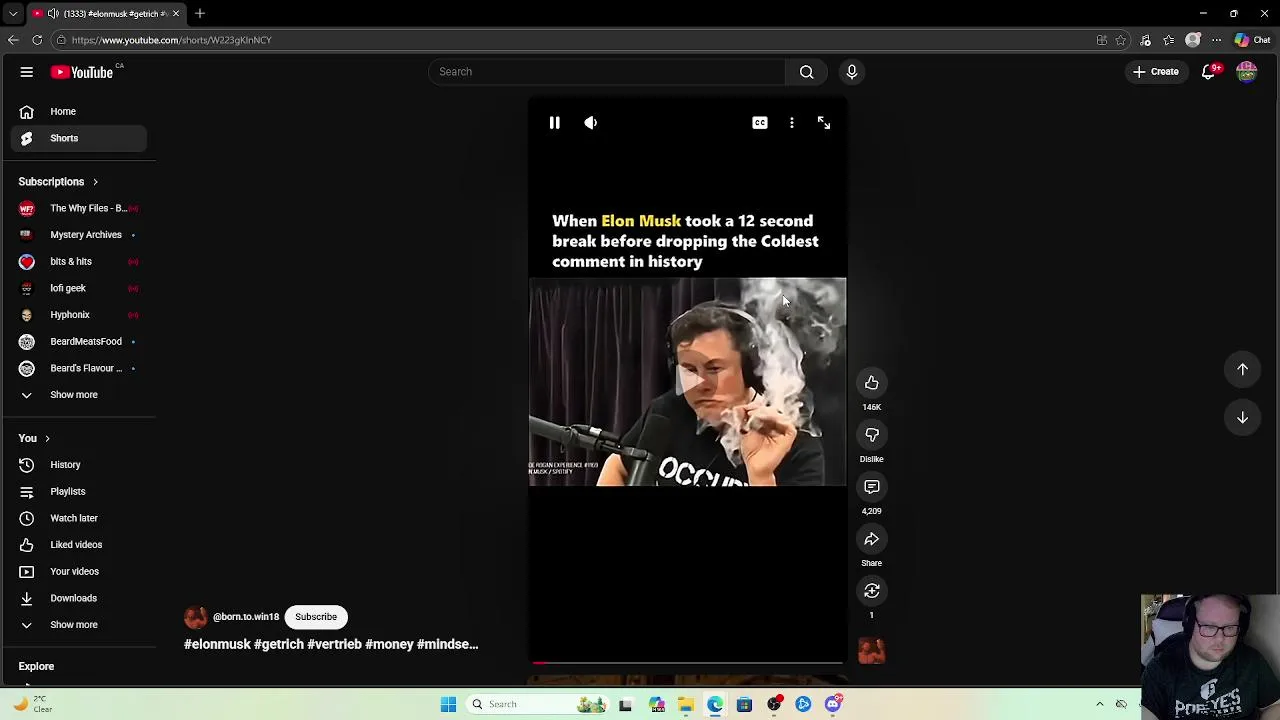This screenshot has width=1280, height=720.
Task: Open the comments with 4,209 count
Action: pyautogui.click(x=872, y=487)
